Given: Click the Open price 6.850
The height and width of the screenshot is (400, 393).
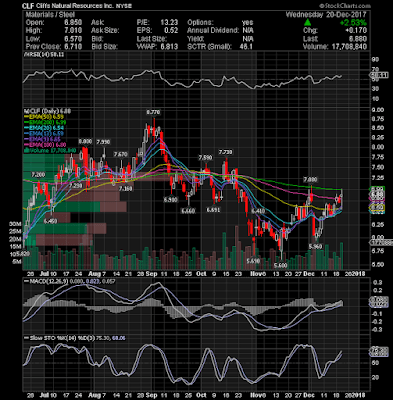Looking at the screenshot, I should [x=73, y=23].
